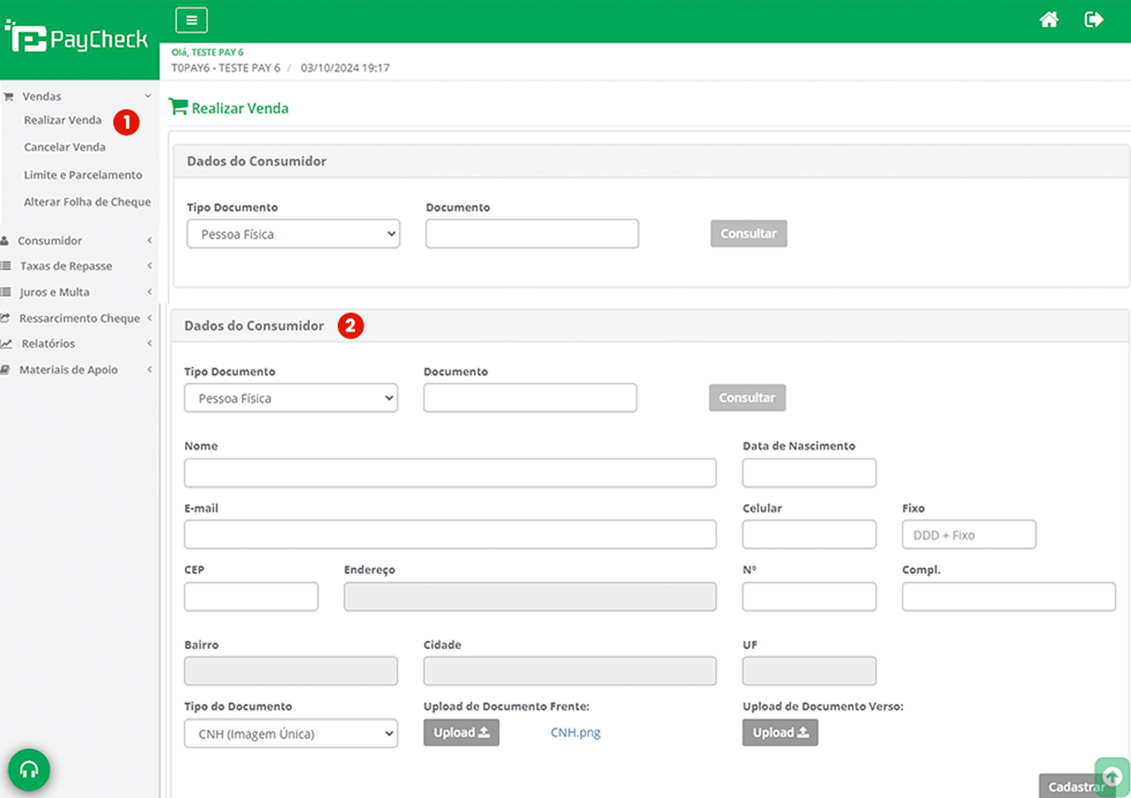Viewport: 1131px width, 798px height.
Task: Click the Compl. field
Action: (x=1008, y=597)
